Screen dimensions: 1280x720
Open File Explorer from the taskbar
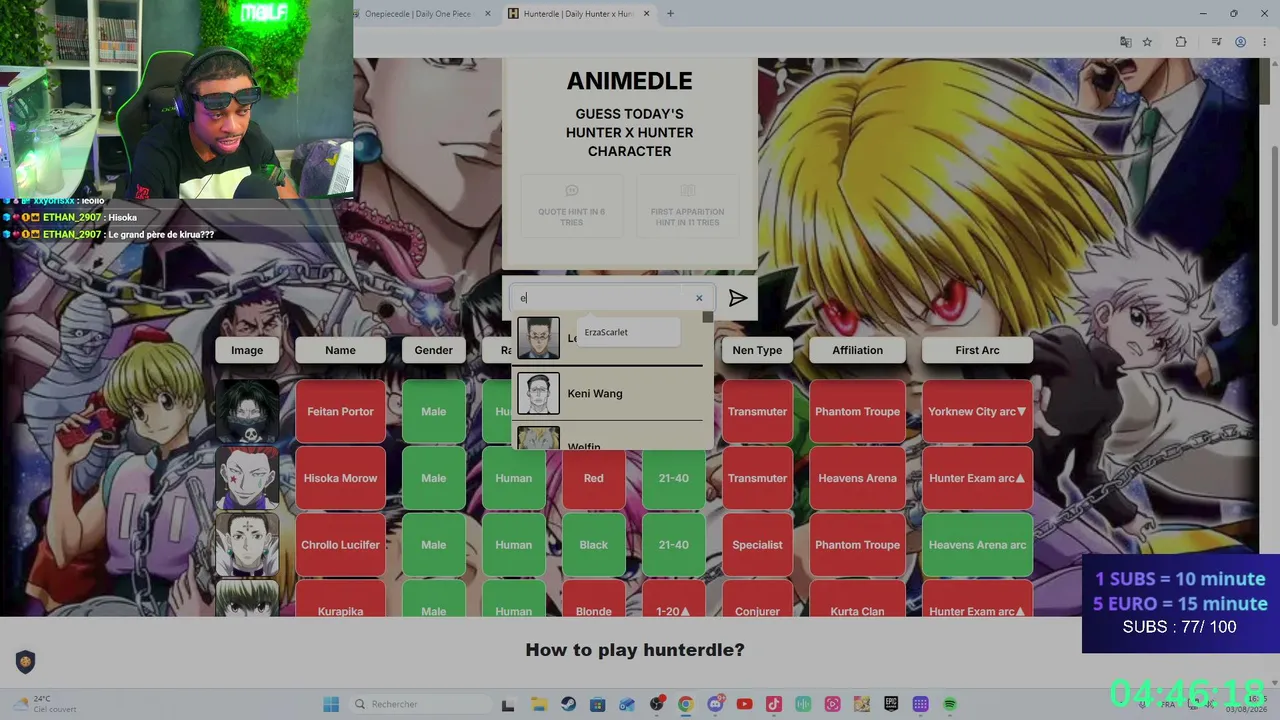click(538, 704)
